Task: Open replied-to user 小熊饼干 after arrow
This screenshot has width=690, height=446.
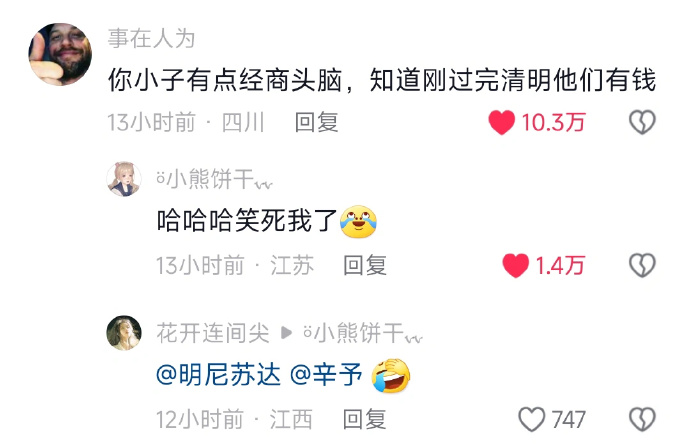Action: pos(363,333)
